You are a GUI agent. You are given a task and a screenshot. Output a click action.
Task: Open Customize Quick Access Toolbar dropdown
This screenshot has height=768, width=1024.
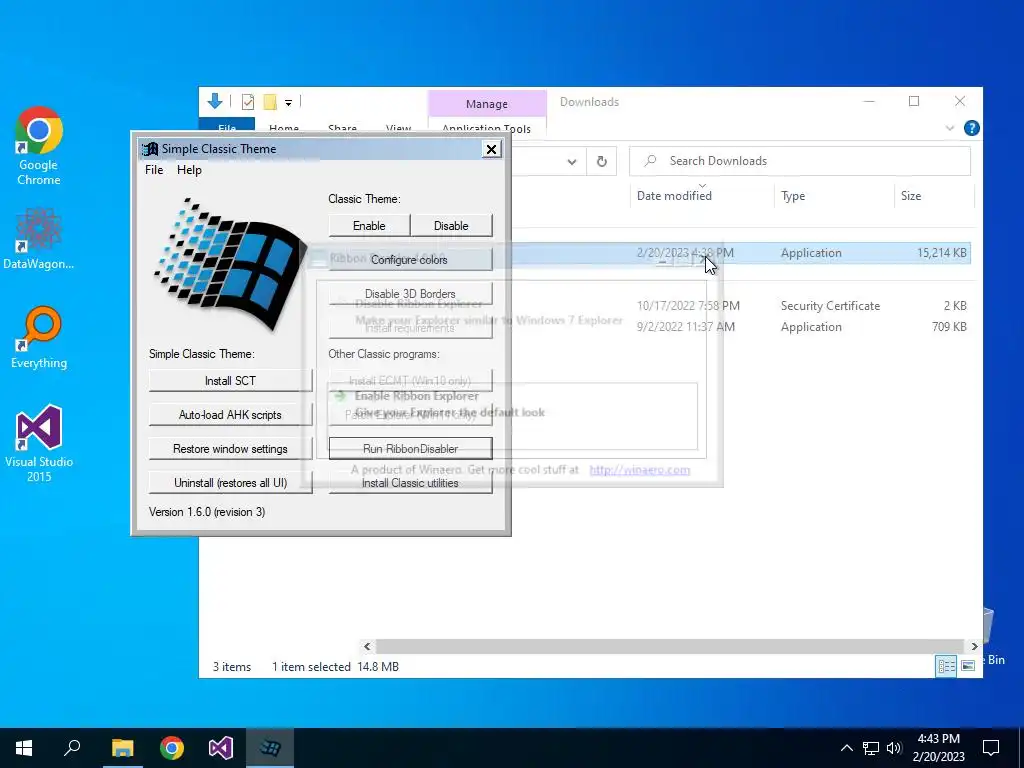click(288, 103)
